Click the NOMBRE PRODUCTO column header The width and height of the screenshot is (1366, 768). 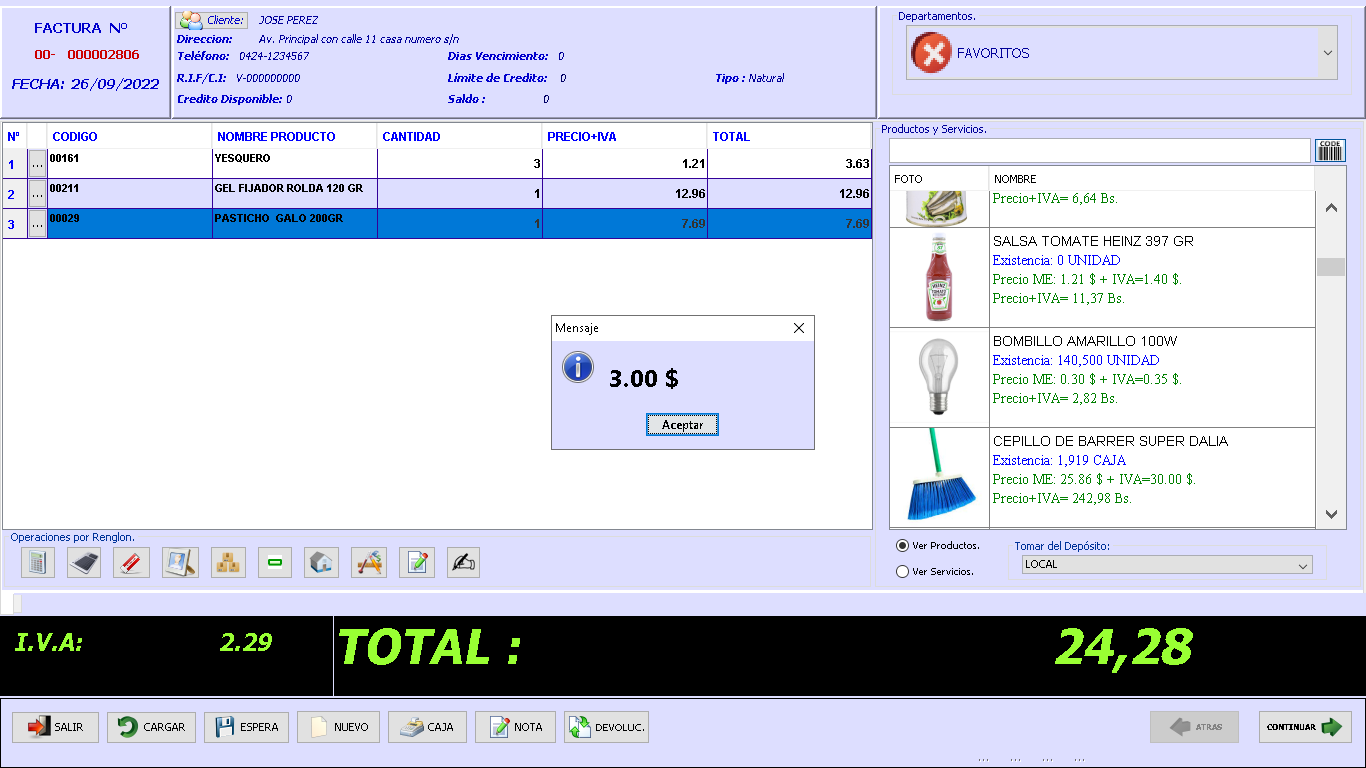click(x=295, y=136)
